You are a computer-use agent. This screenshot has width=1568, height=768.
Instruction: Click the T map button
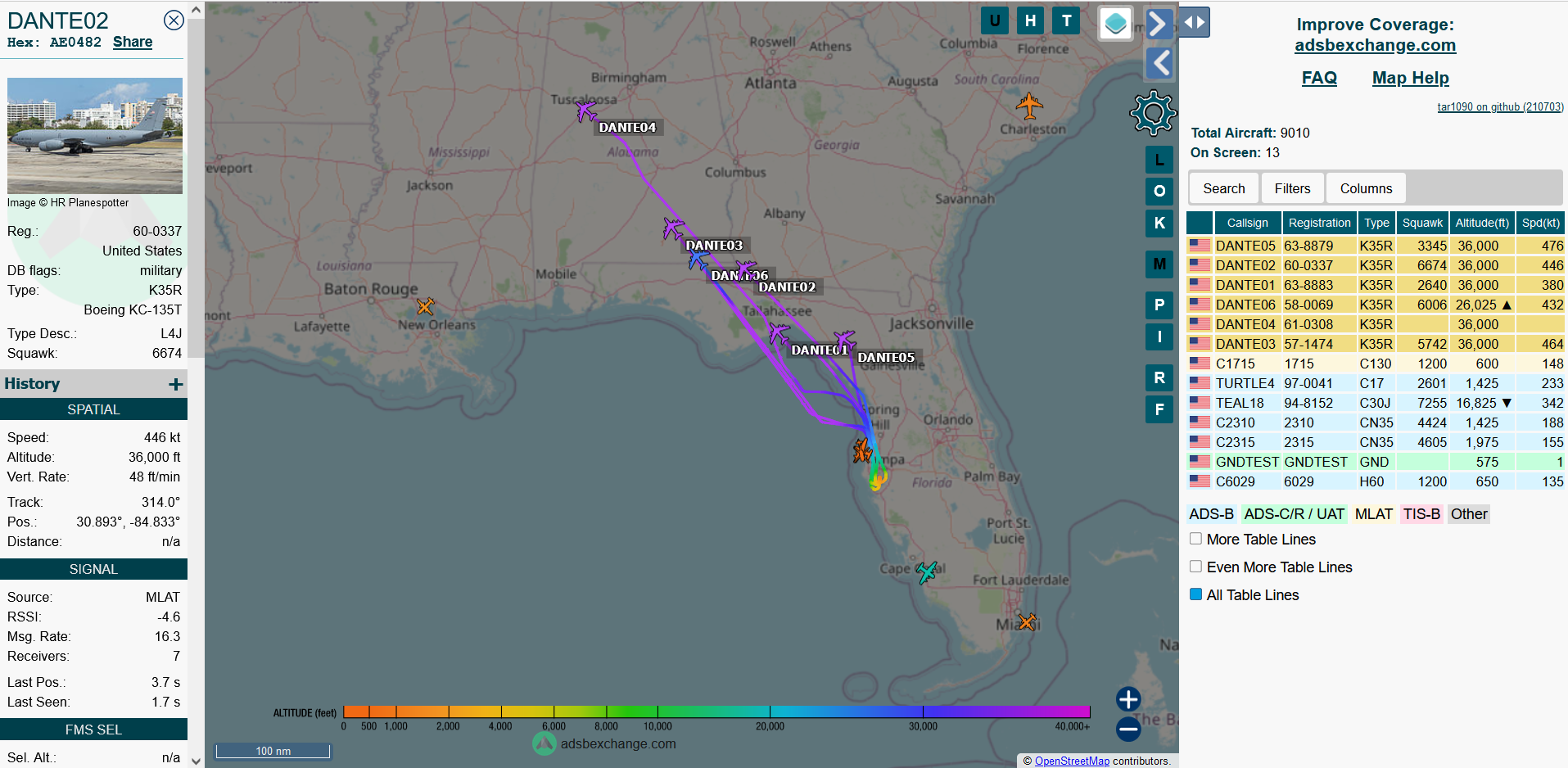click(1066, 20)
